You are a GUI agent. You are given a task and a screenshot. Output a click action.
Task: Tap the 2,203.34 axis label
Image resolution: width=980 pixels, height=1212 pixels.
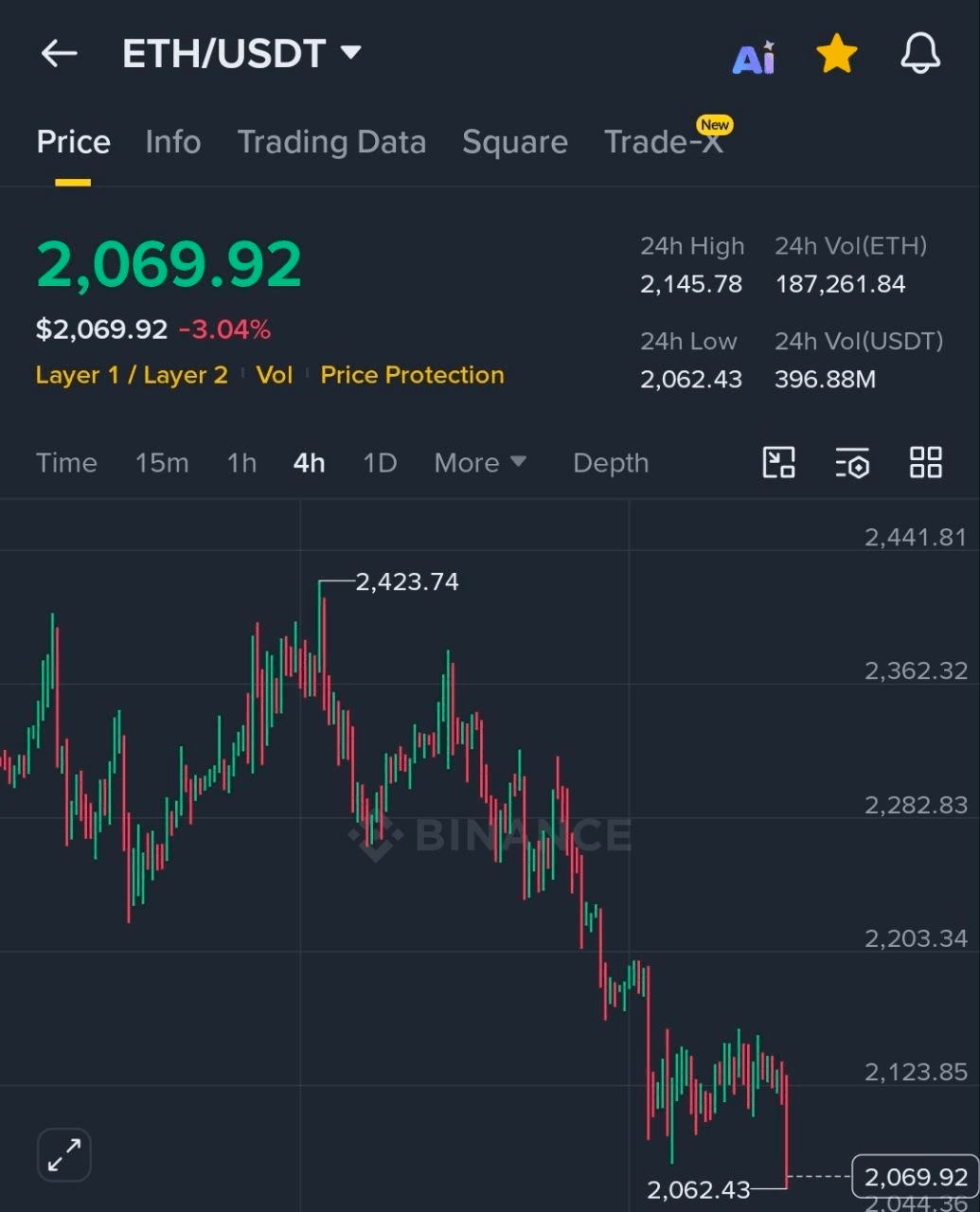(916, 938)
